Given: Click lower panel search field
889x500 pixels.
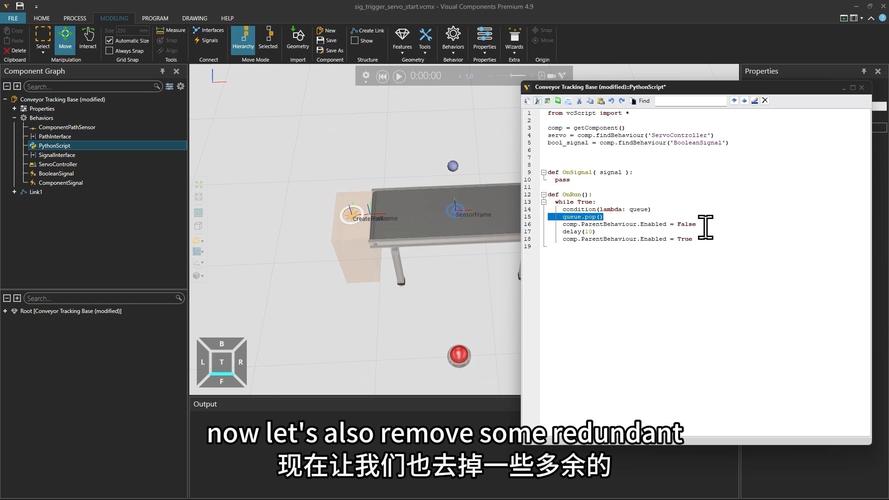Looking at the screenshot, I should [104, 298].
